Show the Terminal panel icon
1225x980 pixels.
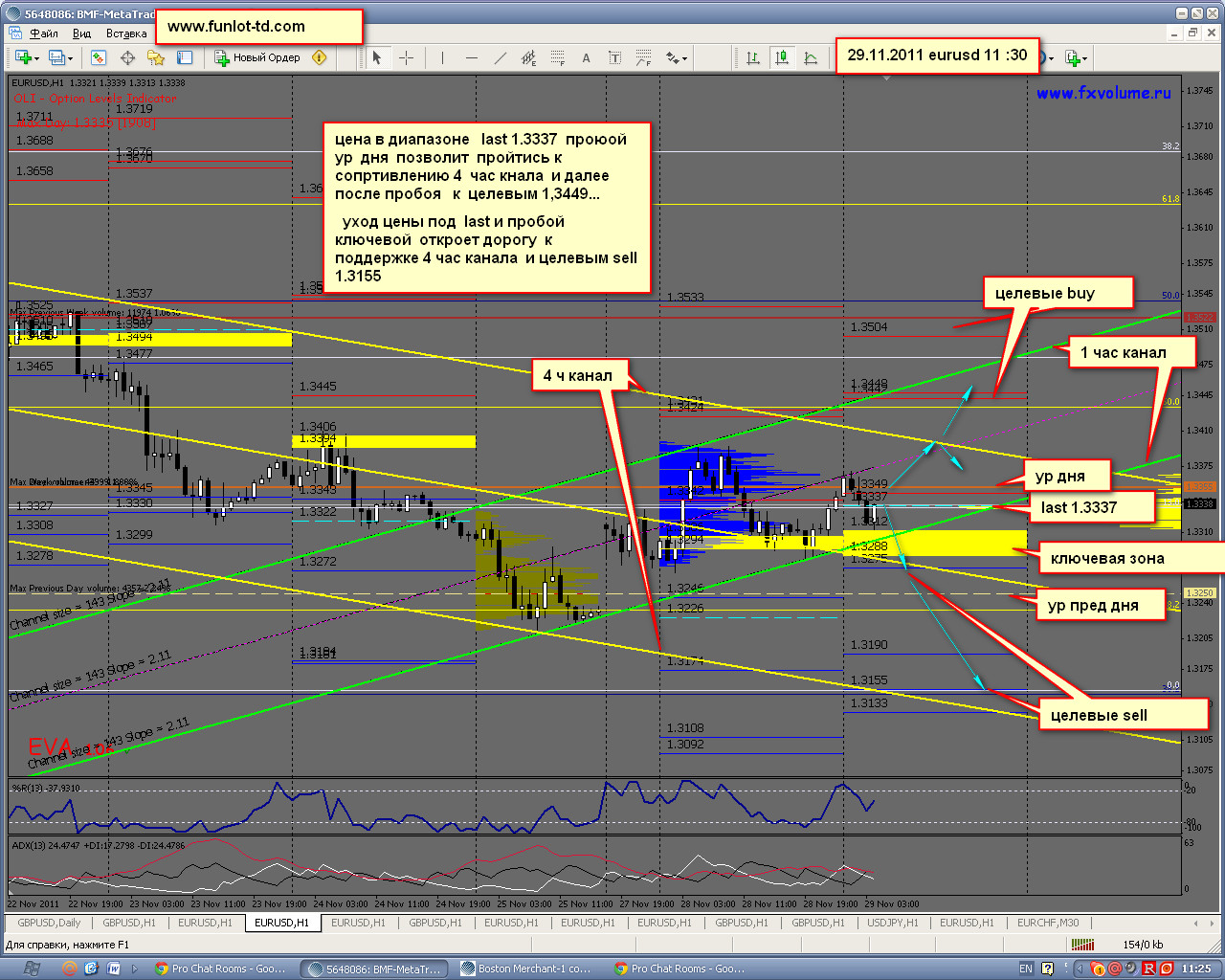pyautogui.click(x=185, y=57)
